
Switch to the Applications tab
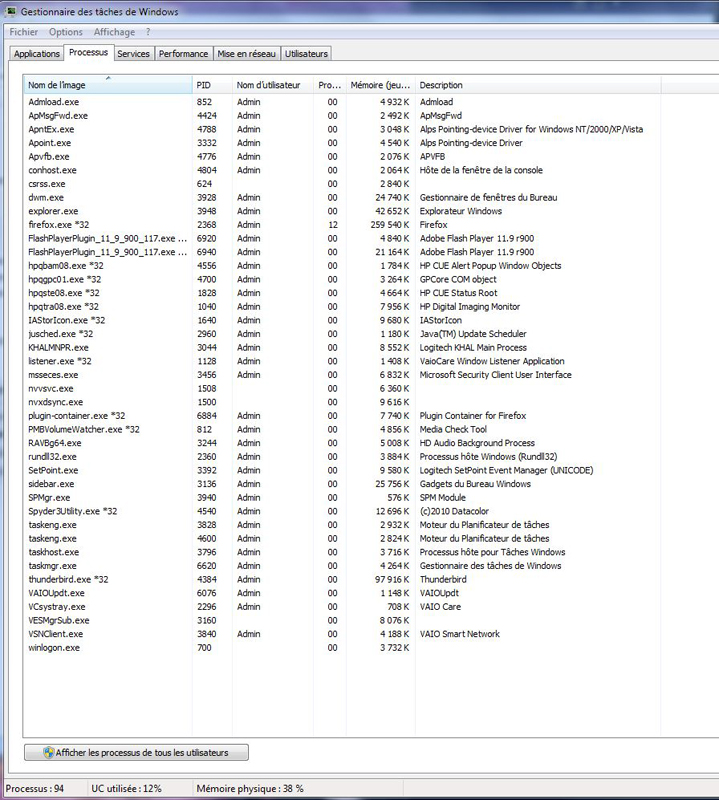(37, 54)
